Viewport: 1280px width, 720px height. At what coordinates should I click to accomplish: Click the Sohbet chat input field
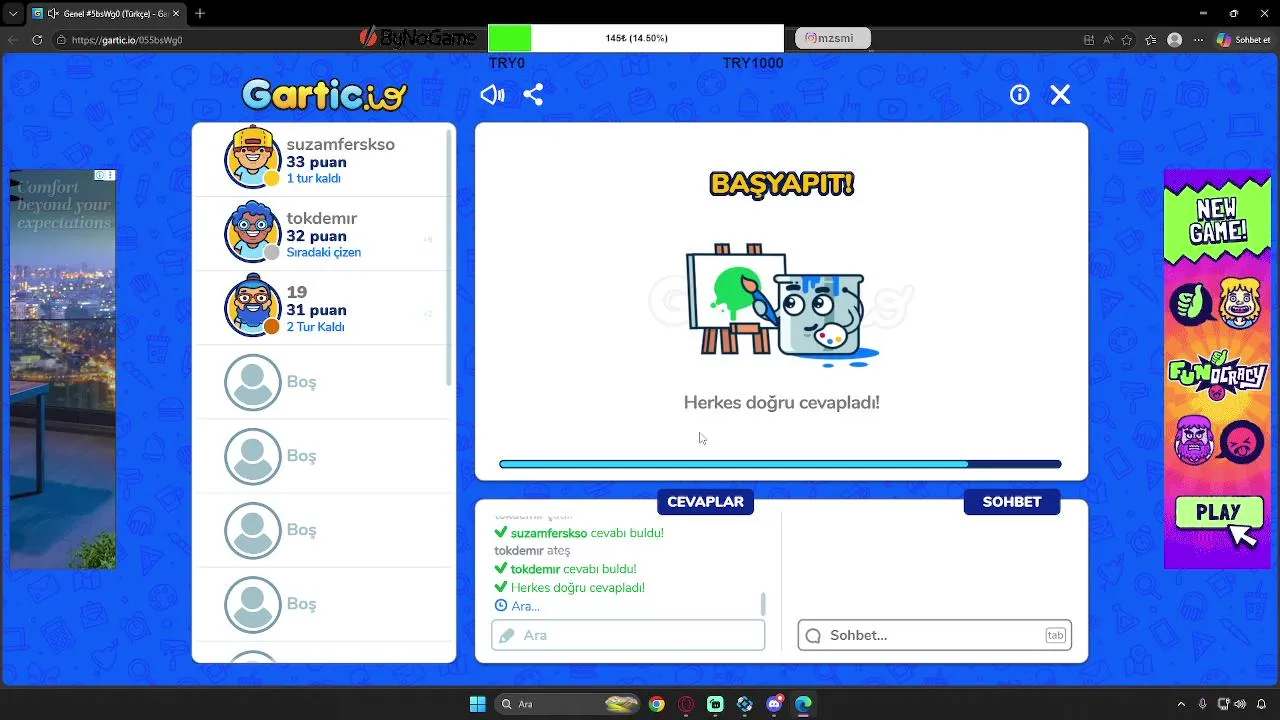935,635
